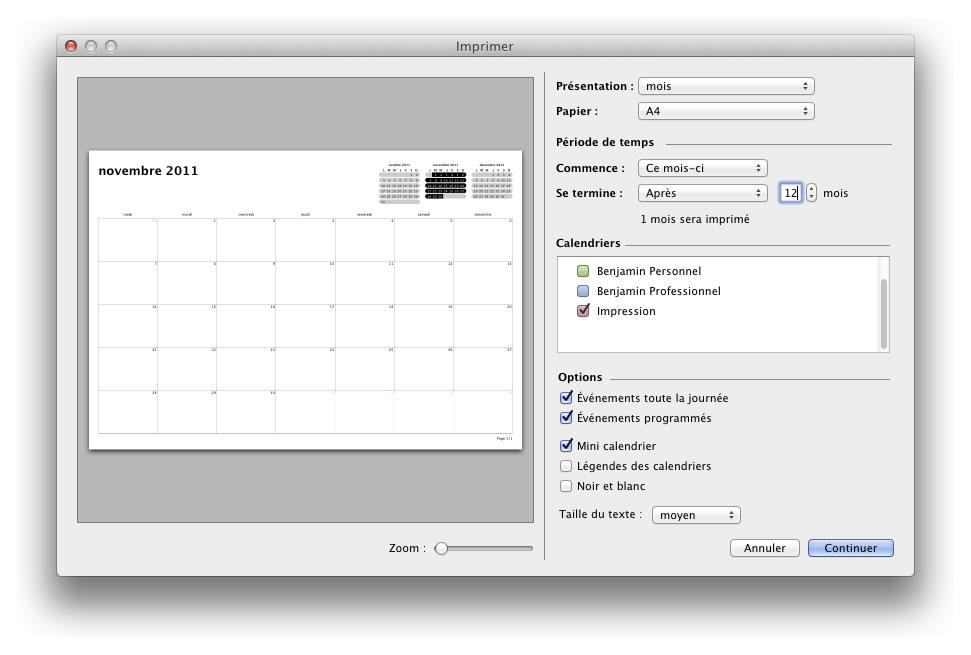Click the Zoom slider handle
The width and height of the screenshot is (971, 655).
click(443, 548)
